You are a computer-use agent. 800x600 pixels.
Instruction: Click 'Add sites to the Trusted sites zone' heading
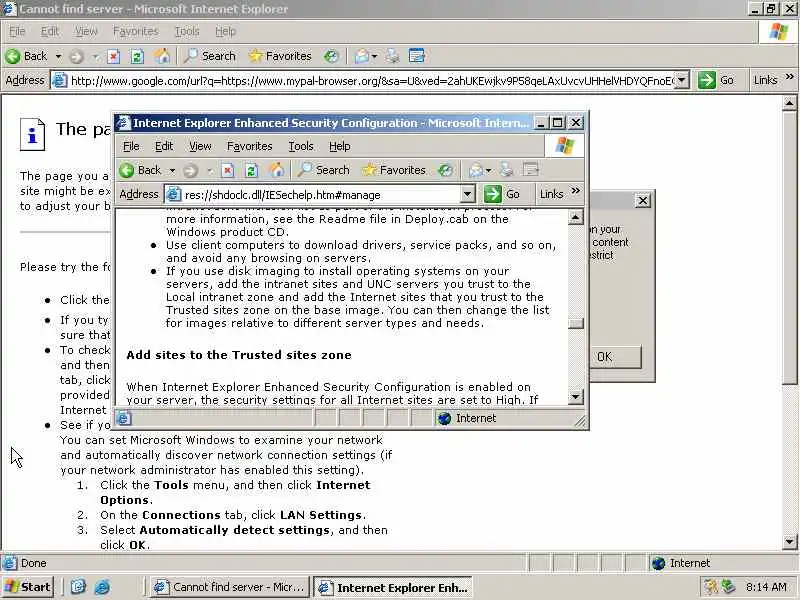tap(239, 355)
